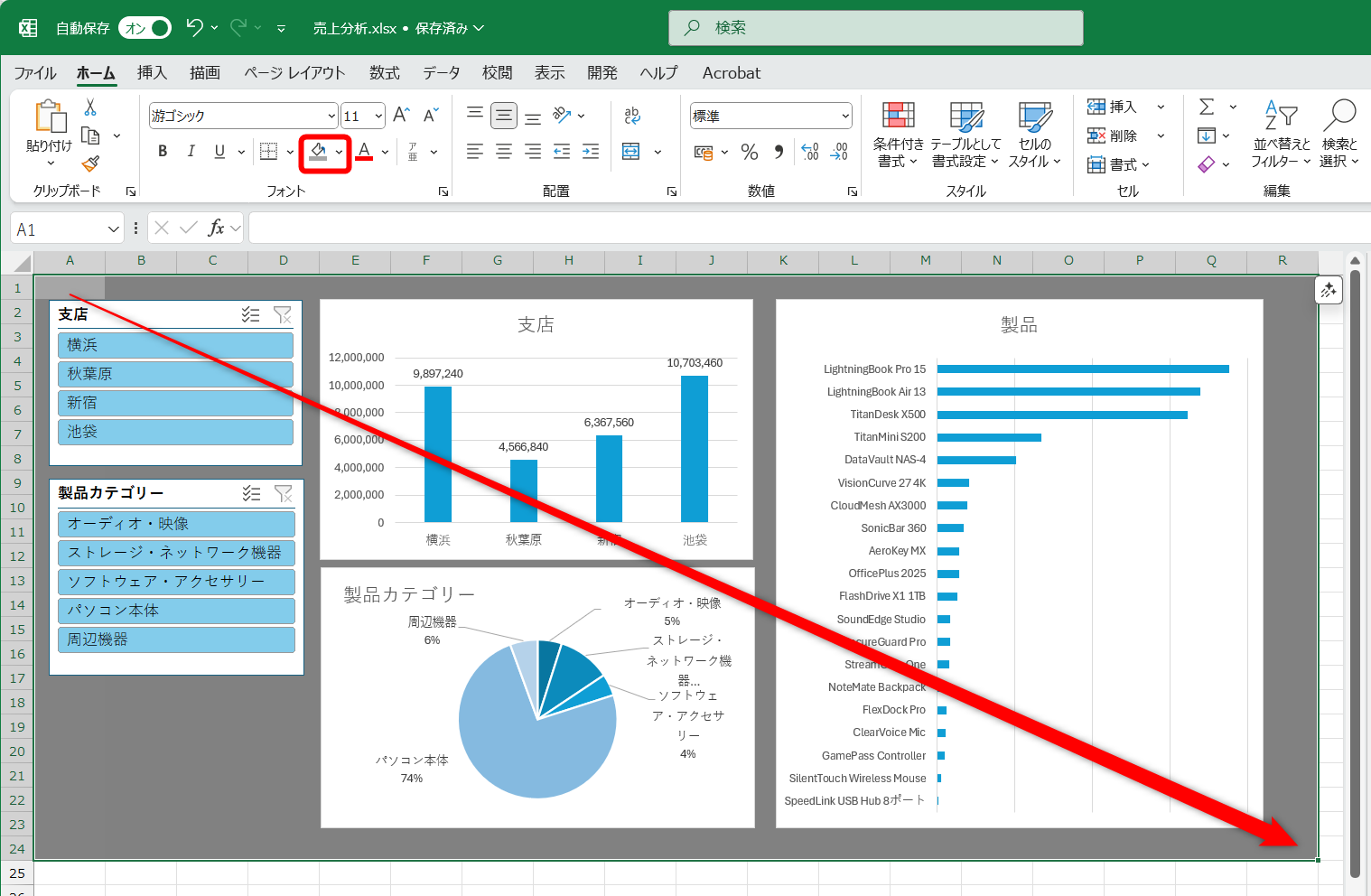Switch to the Page Layout (ページ レイアウト) tab
Image resolution: width=1371 pixels, height=896 pixels.
click(294, 73)
